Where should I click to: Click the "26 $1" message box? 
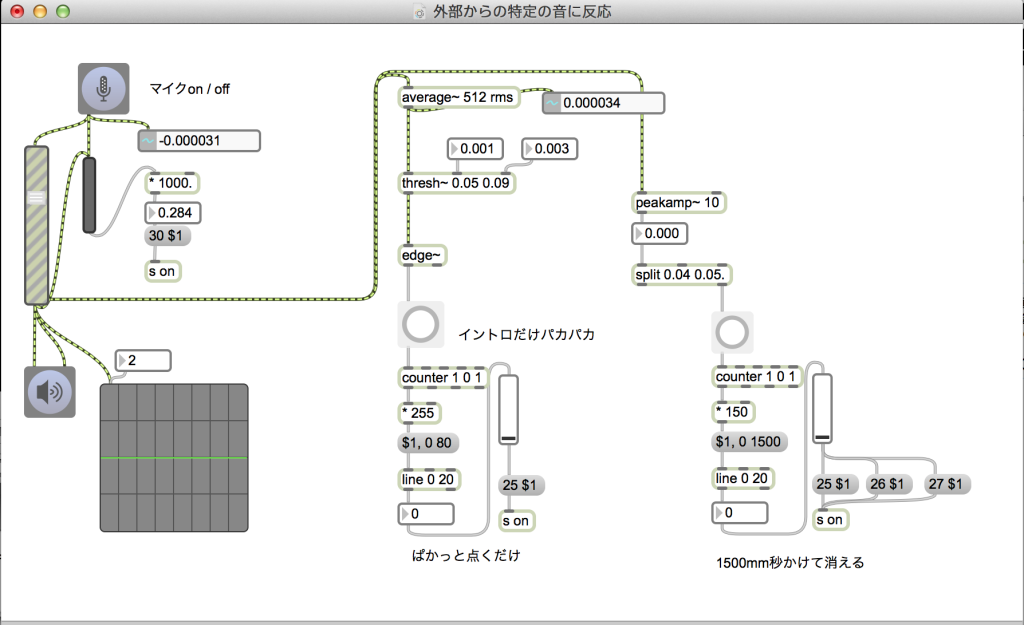pyautogui.click(x=888, y=483)
